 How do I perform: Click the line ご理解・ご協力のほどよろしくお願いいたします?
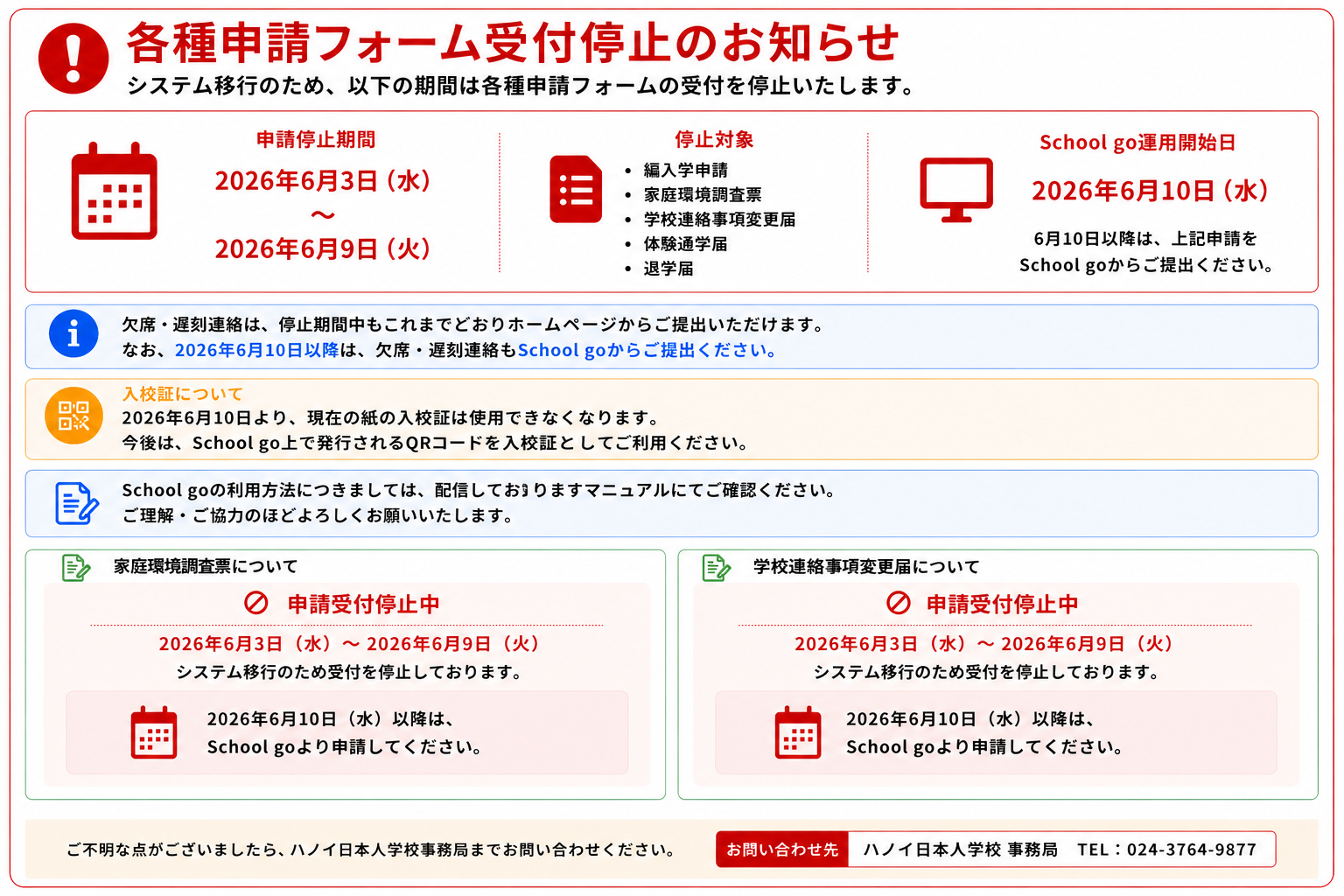coord(318,515)
